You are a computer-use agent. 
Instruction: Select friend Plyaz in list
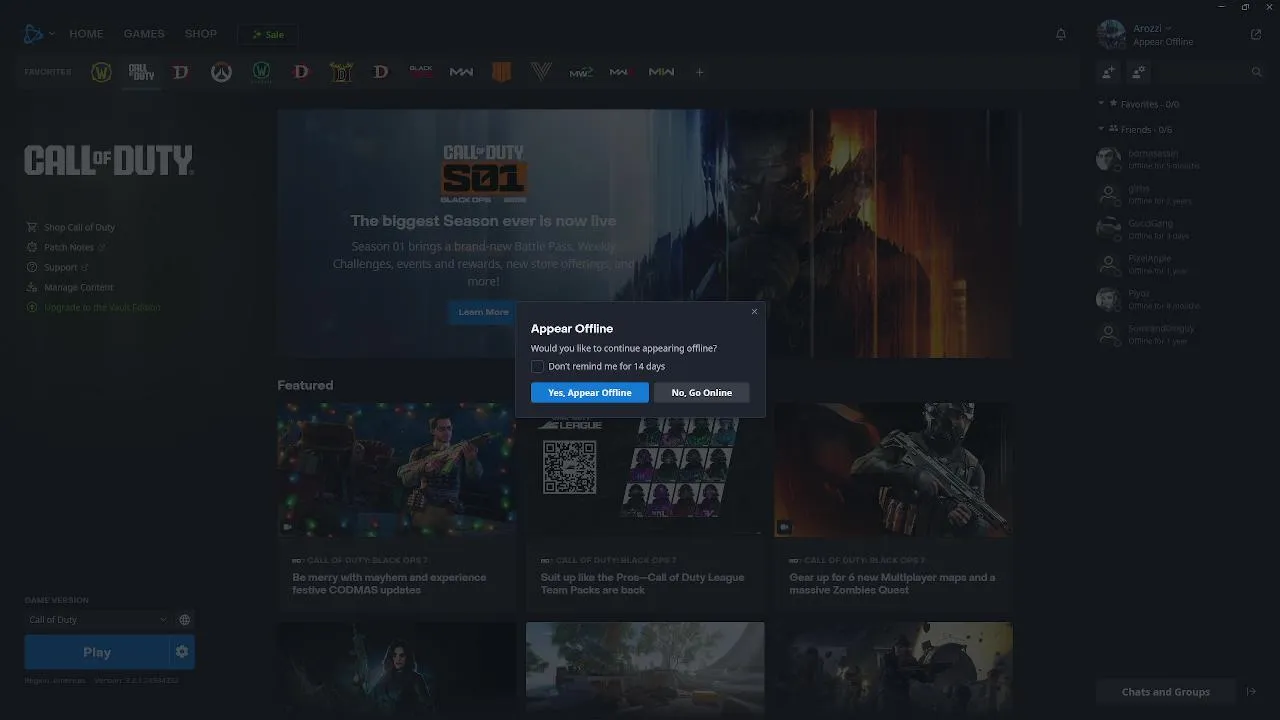[1180, 299]
